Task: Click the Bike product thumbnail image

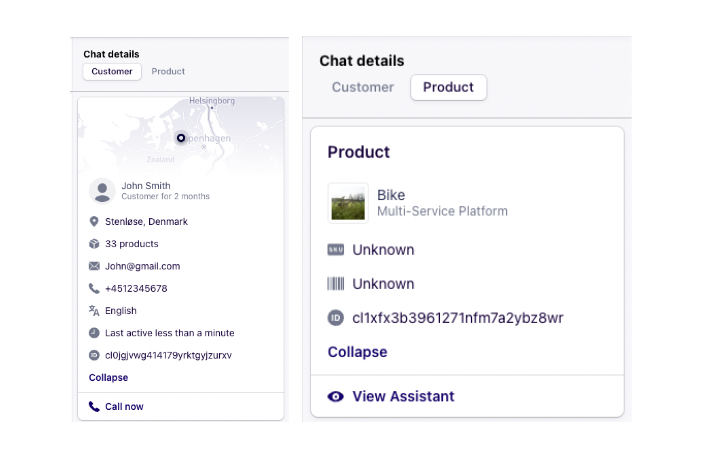Action: click(348, 202)
